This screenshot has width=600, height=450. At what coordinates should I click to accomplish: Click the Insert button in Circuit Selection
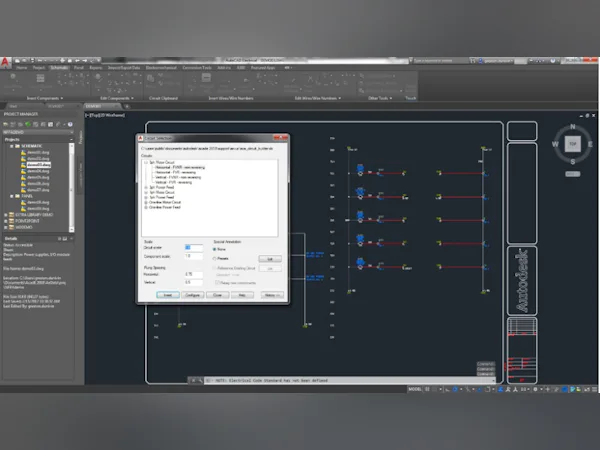[168, 295]
